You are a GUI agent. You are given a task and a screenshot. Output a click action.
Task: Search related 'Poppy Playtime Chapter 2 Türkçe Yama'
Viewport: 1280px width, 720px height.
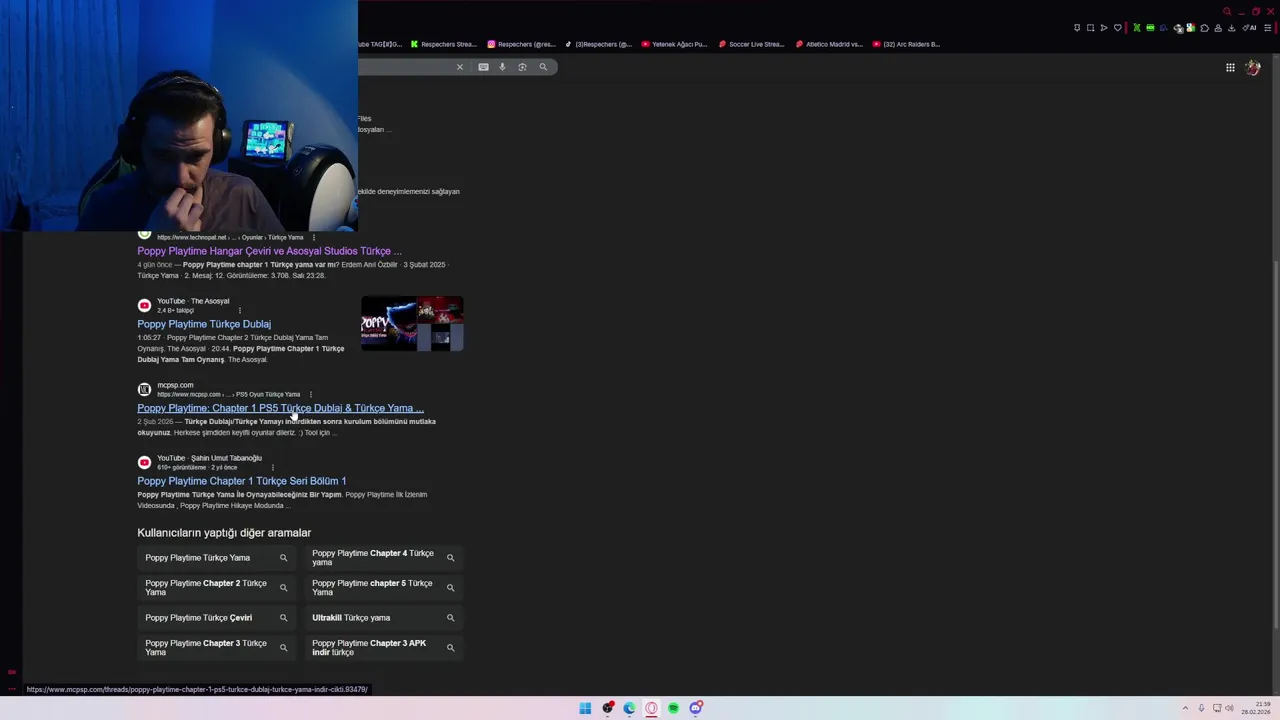pos(216,588)
